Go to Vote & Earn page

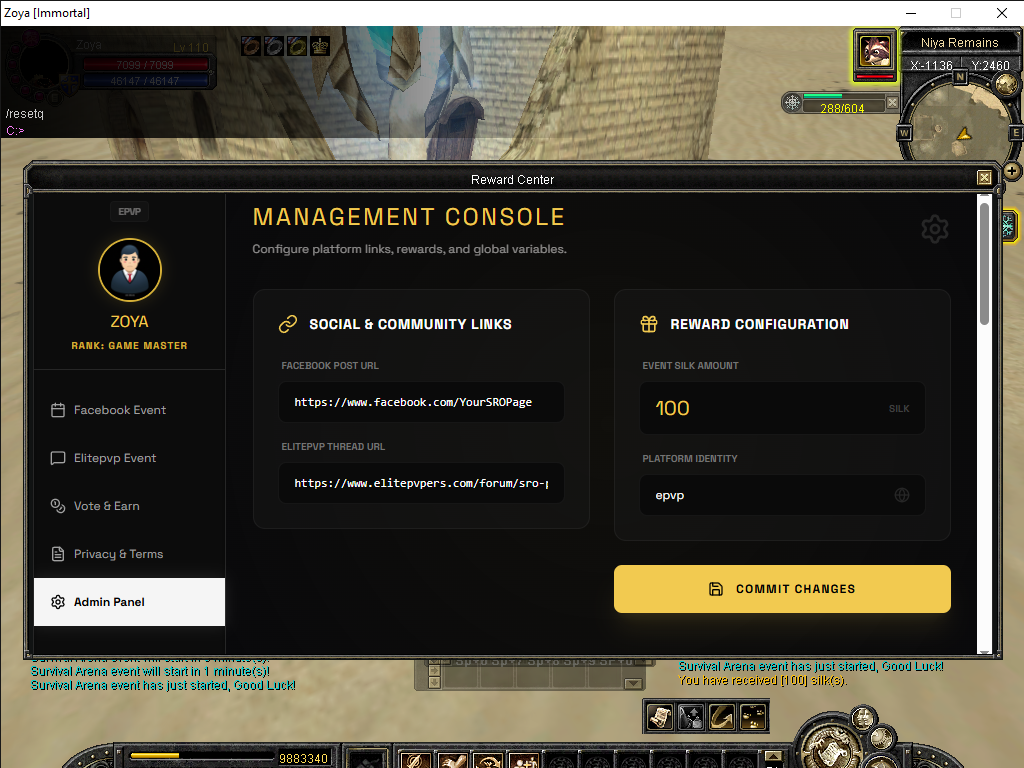coord(129,506)
